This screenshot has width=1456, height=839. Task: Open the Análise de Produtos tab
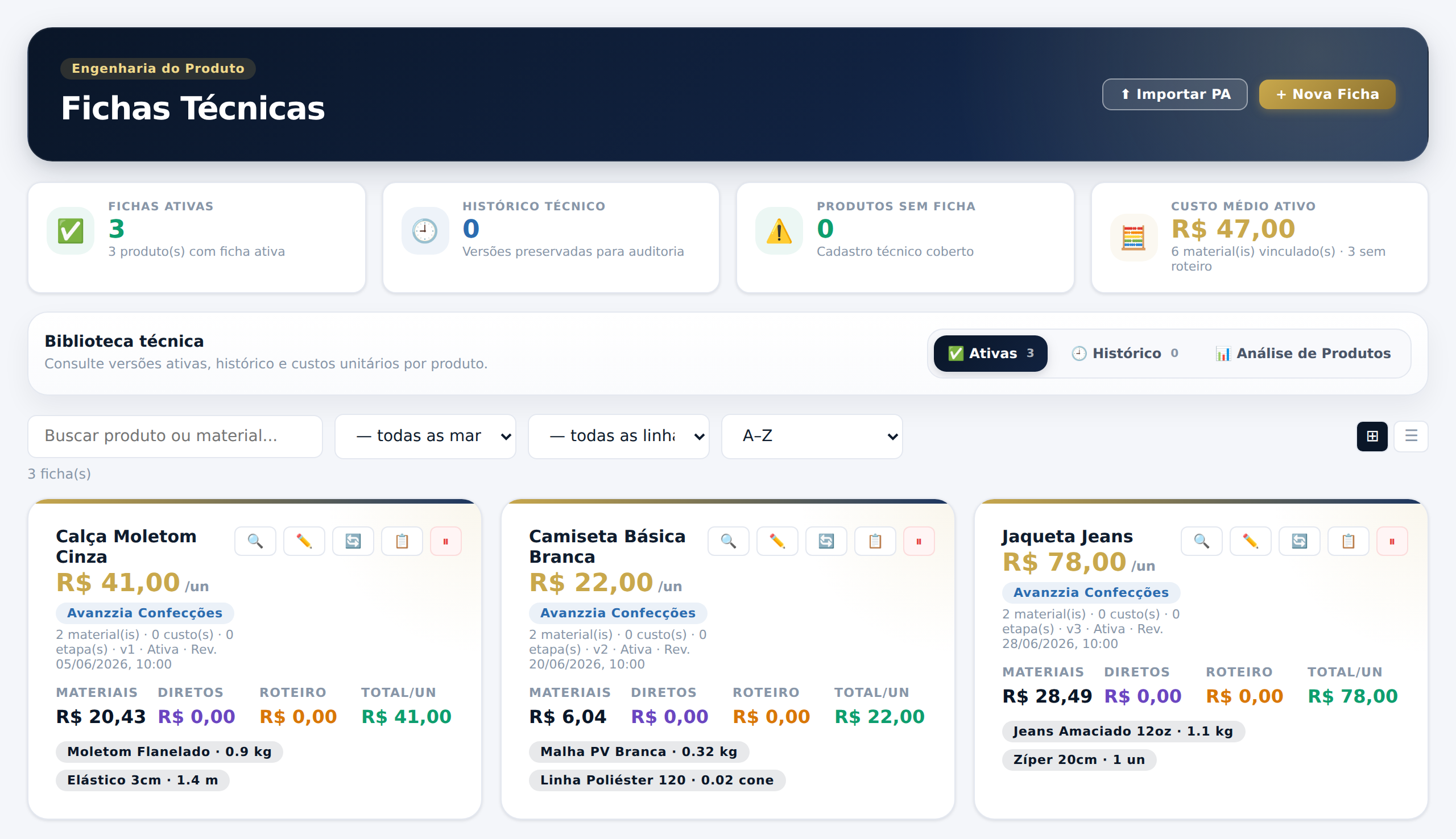pos(1302,353)
